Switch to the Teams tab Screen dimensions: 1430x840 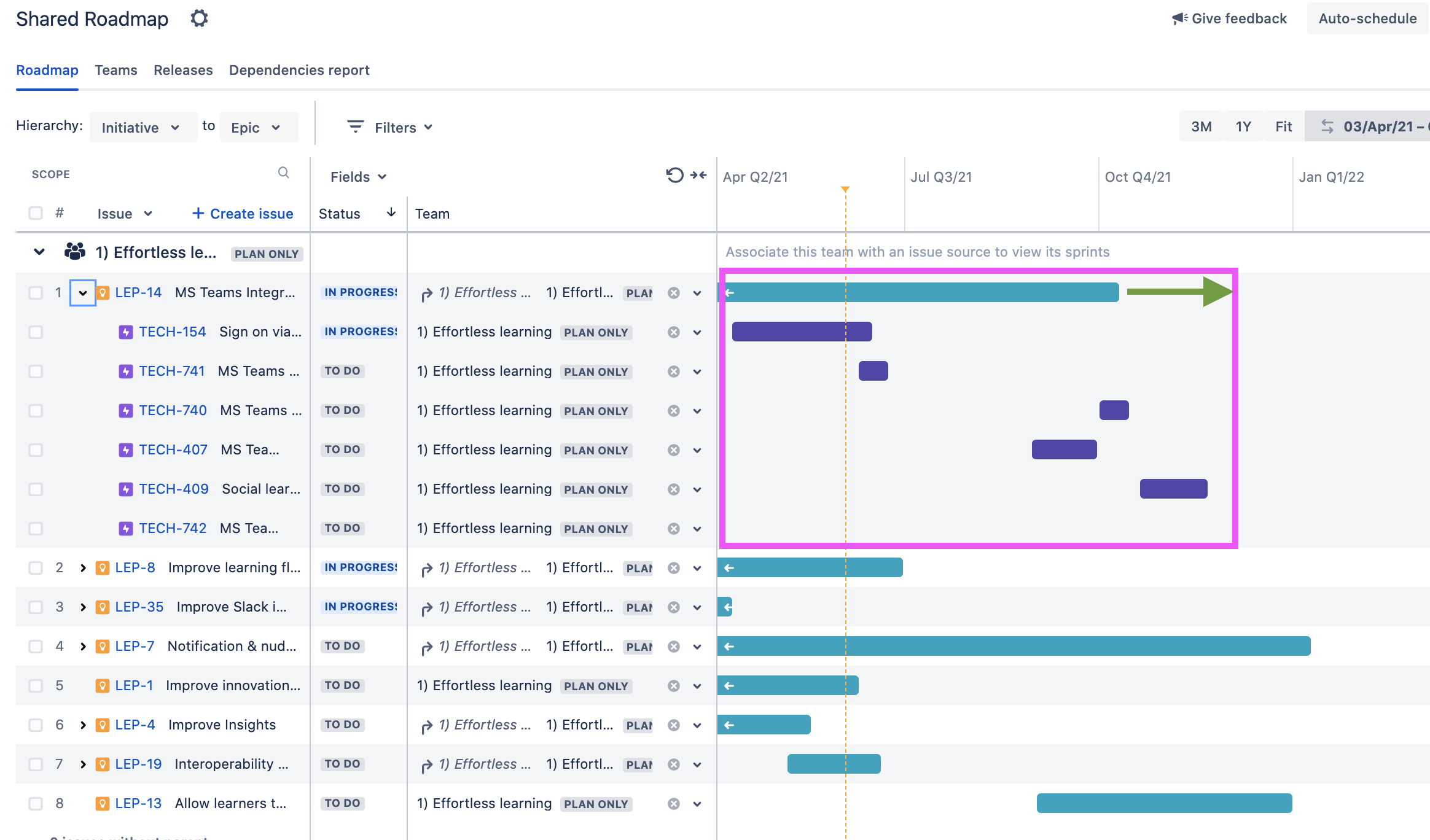116,70
